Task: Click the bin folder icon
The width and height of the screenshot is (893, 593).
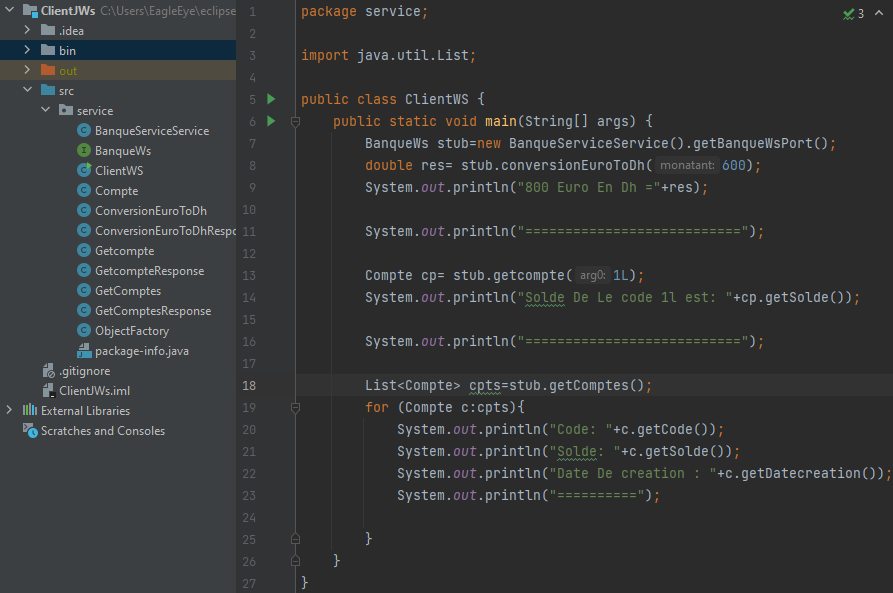Action: [48, 50]
